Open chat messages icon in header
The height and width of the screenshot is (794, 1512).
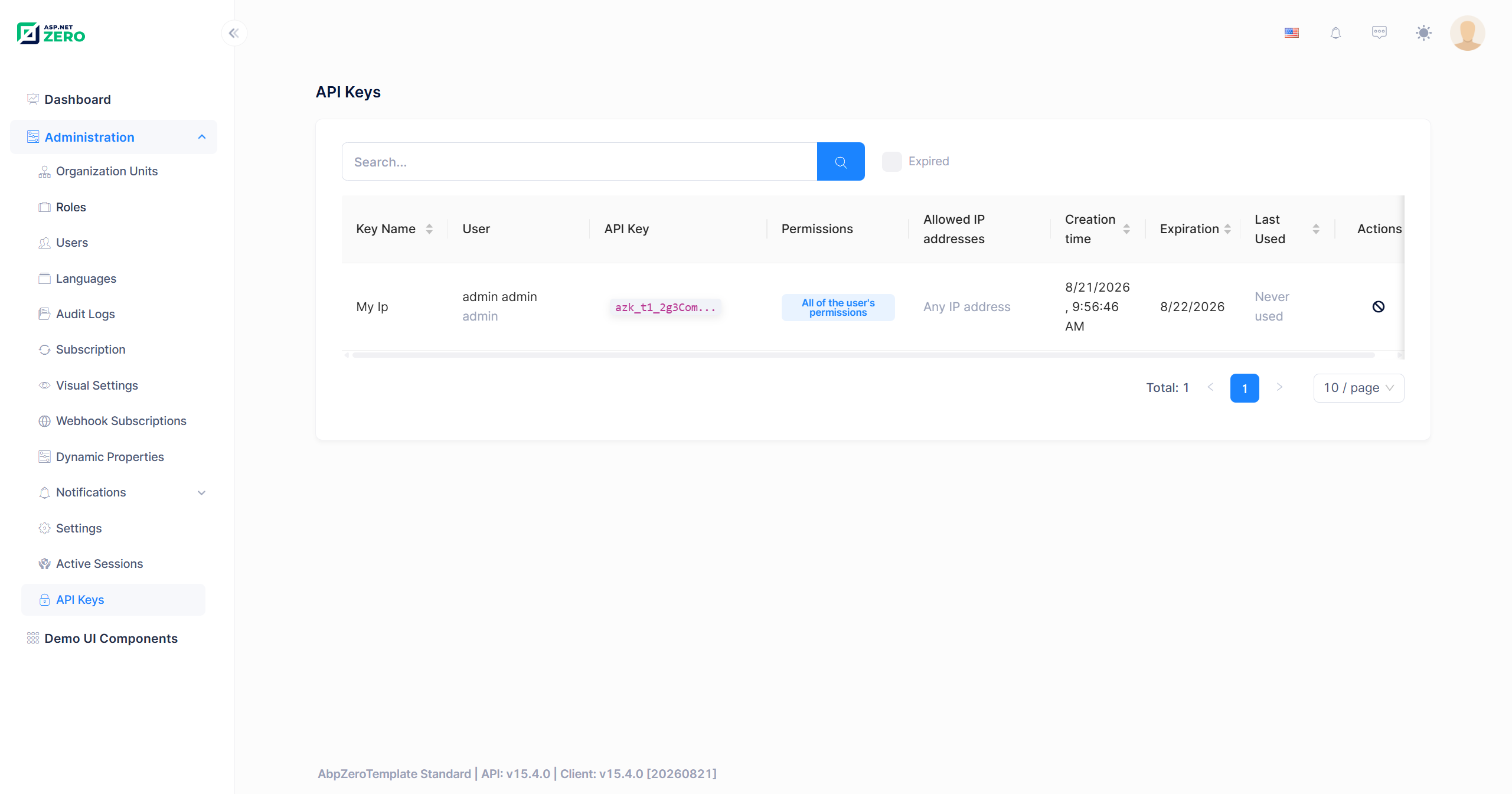coord(1379,33)
